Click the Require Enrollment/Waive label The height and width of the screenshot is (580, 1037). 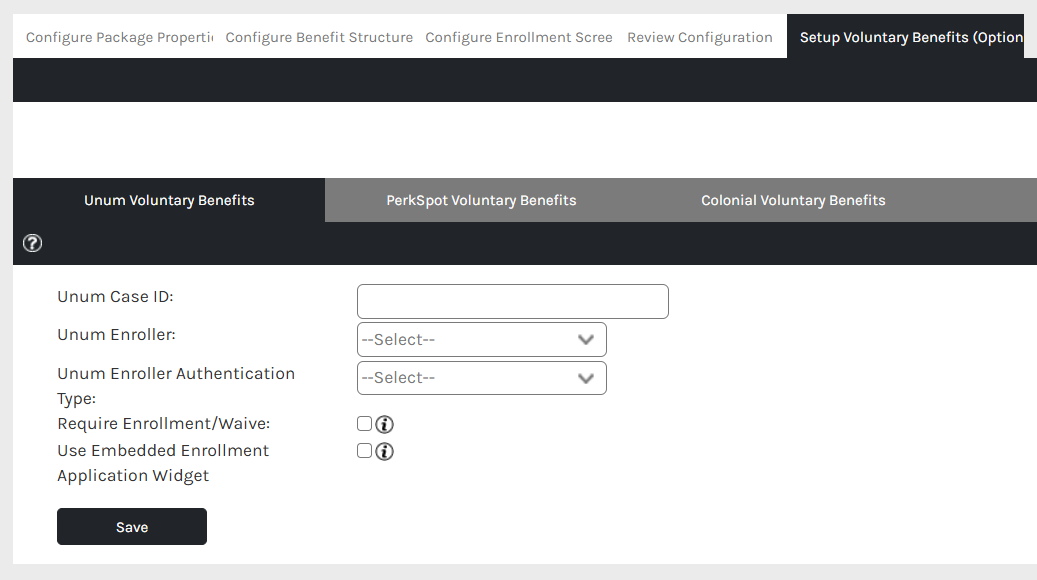[x=163, y=423]
